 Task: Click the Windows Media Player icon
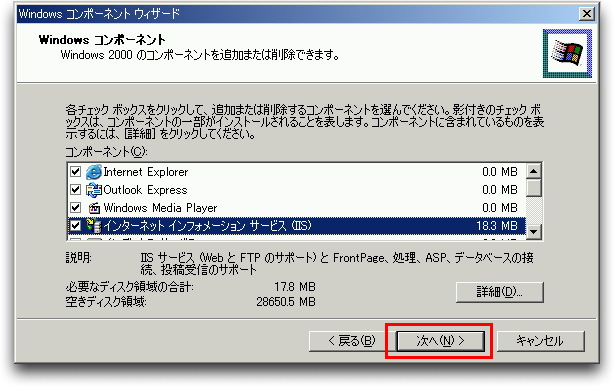pyautogui.click(x=94, y=208)
